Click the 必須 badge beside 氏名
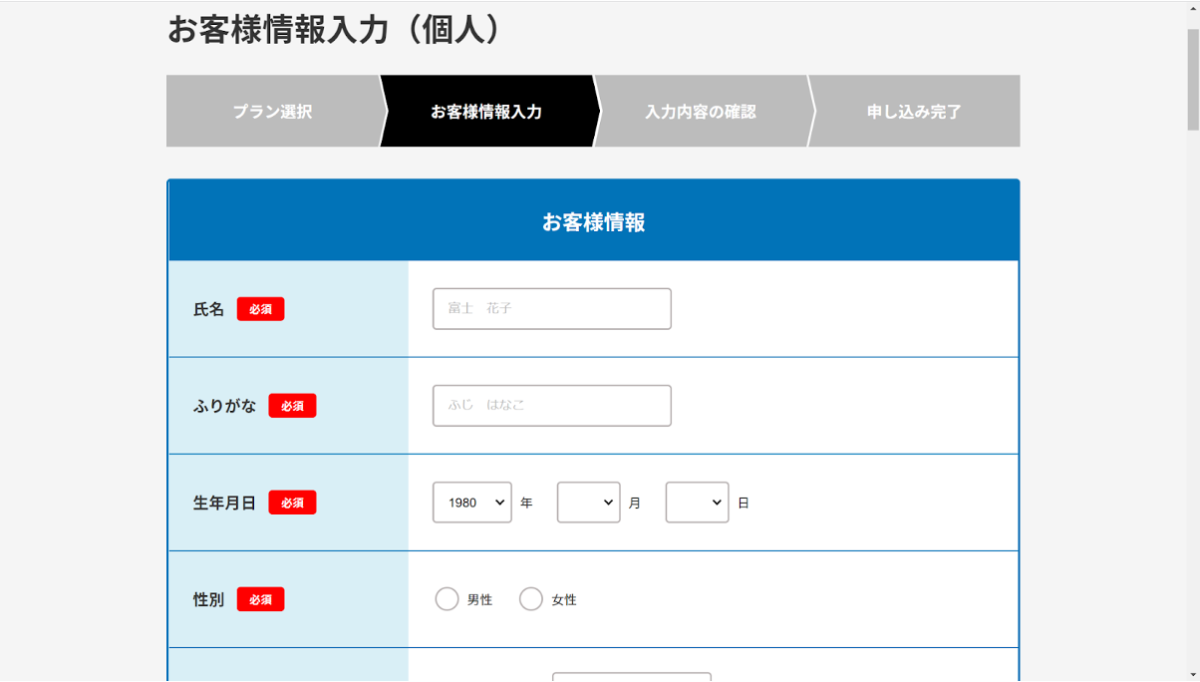The image size is (1200, 682). pos(261,310)
